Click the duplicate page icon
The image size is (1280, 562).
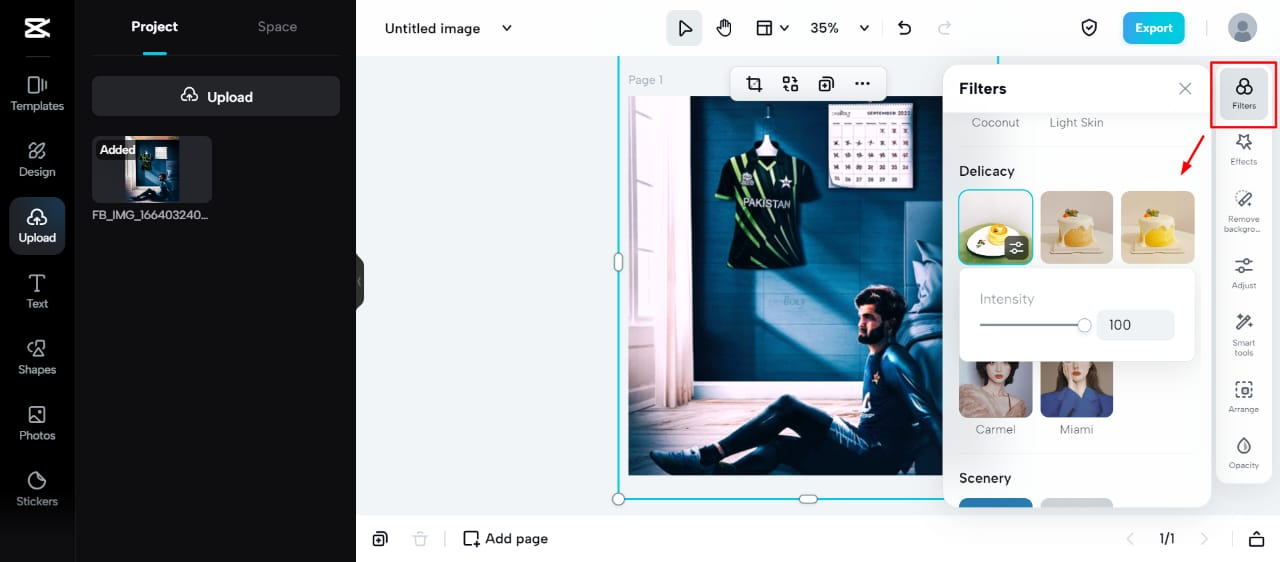pyautogui.click(x=380, y=539)
